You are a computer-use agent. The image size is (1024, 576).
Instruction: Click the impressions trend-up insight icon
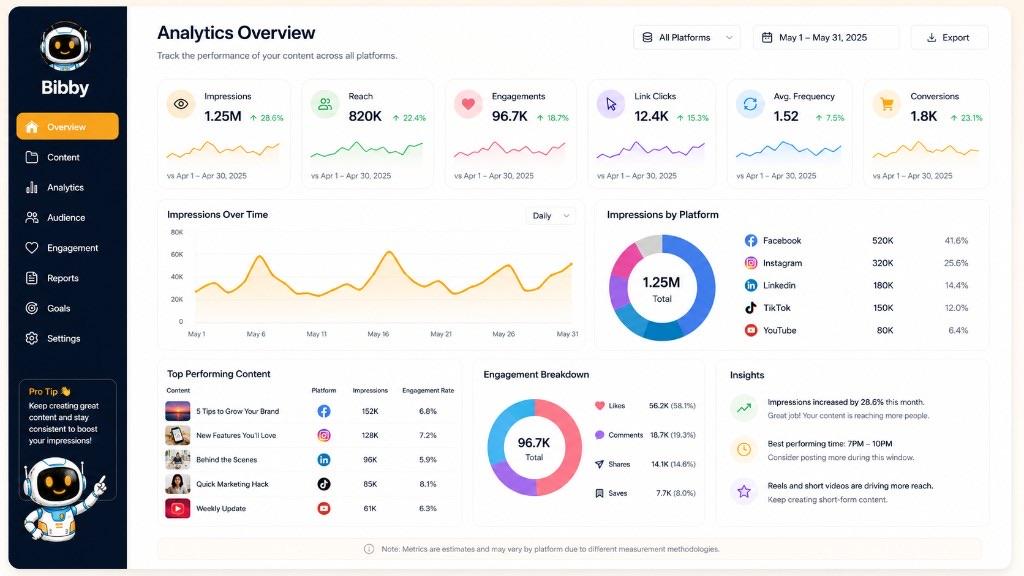click(744, 409)
